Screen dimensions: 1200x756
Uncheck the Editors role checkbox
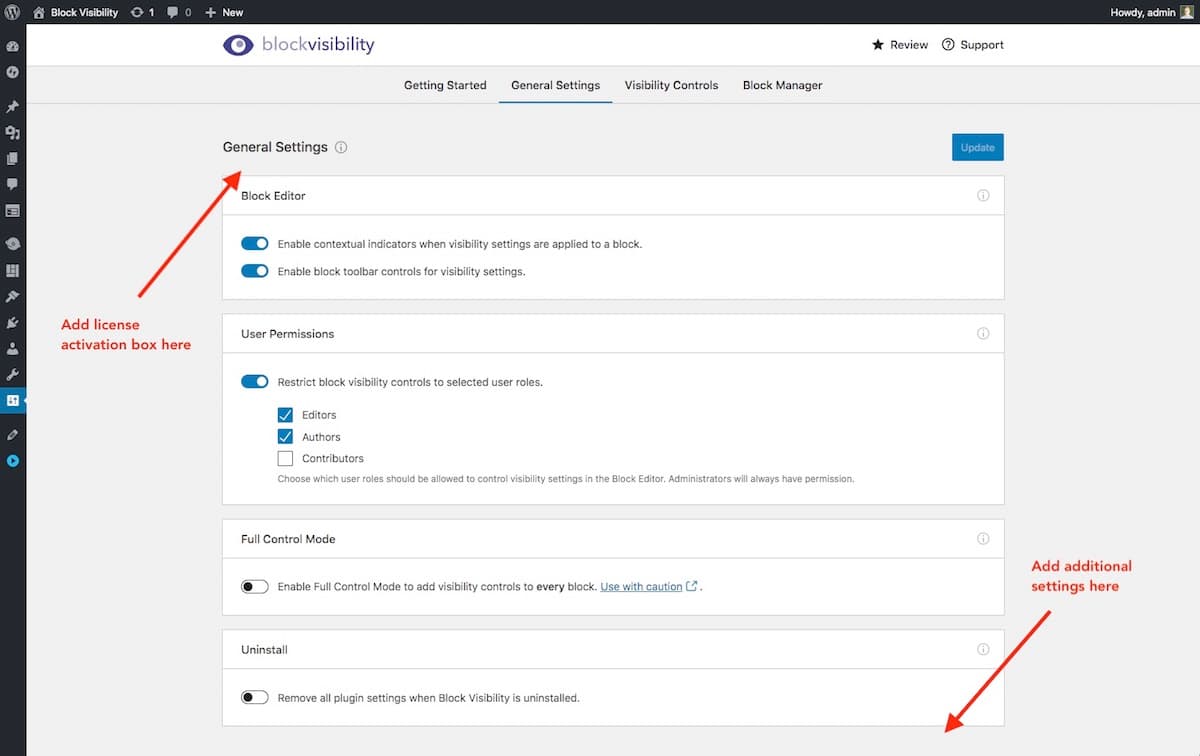pyautogui.click(x=285, y=415)
